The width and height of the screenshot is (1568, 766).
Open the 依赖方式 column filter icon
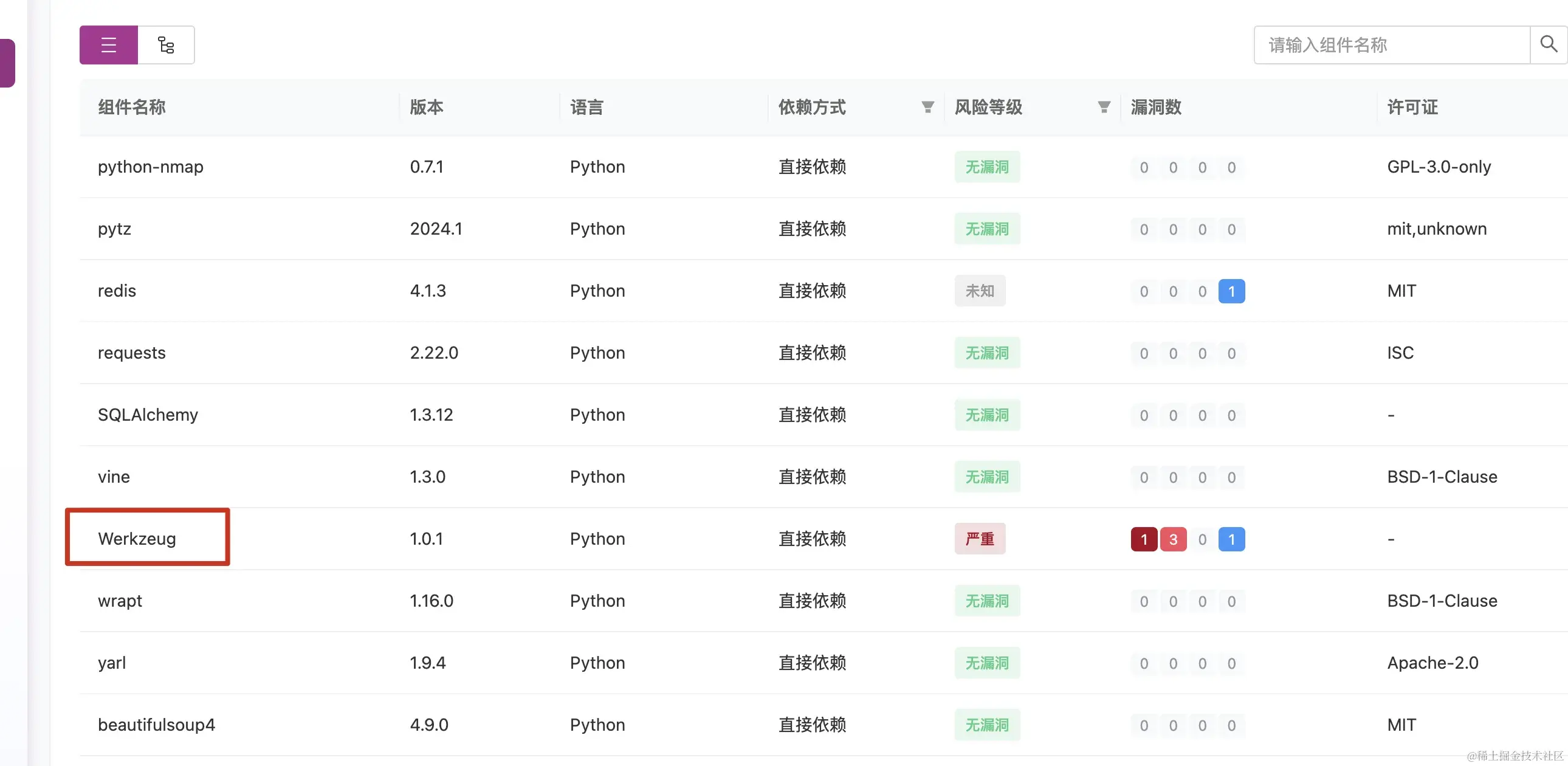927,107
